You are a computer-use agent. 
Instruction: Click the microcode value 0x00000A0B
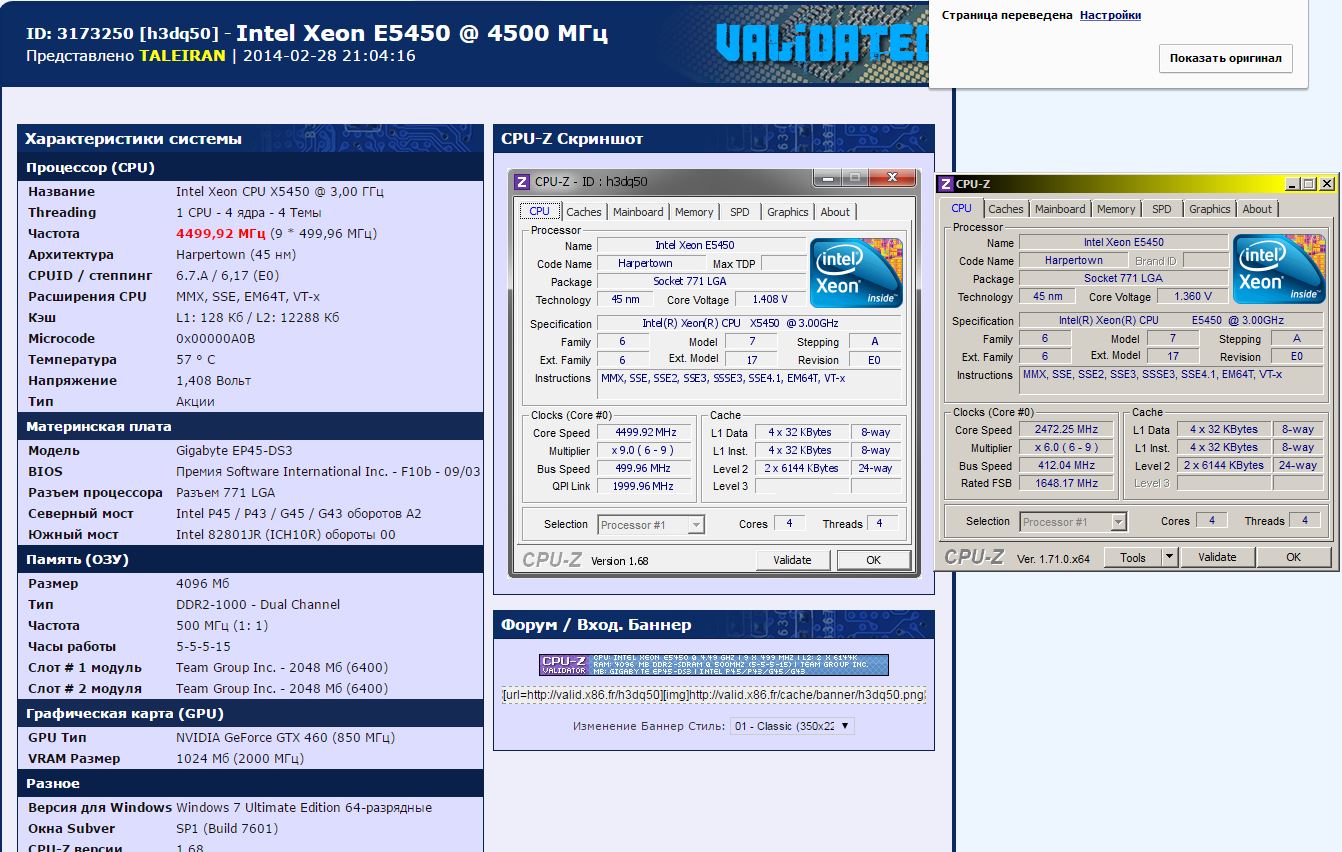216,339
